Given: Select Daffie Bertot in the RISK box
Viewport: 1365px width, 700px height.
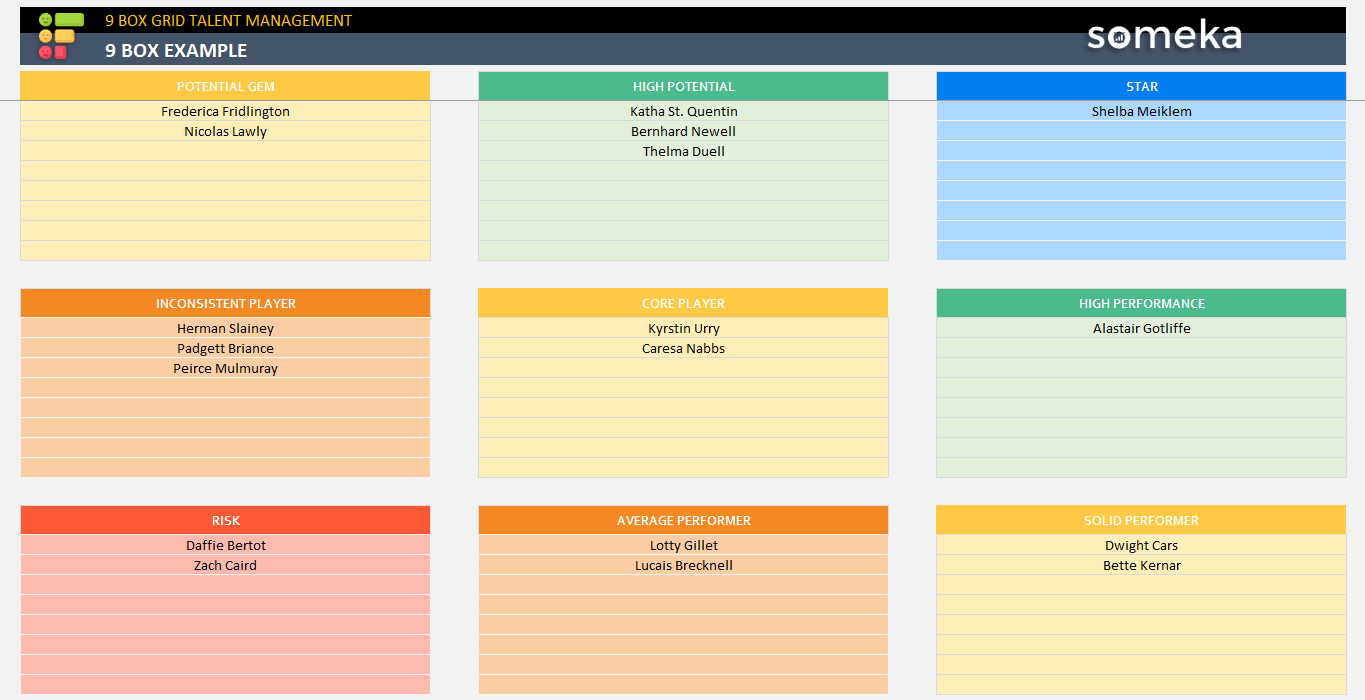Looking at the screenshot, I should point(225,545).
